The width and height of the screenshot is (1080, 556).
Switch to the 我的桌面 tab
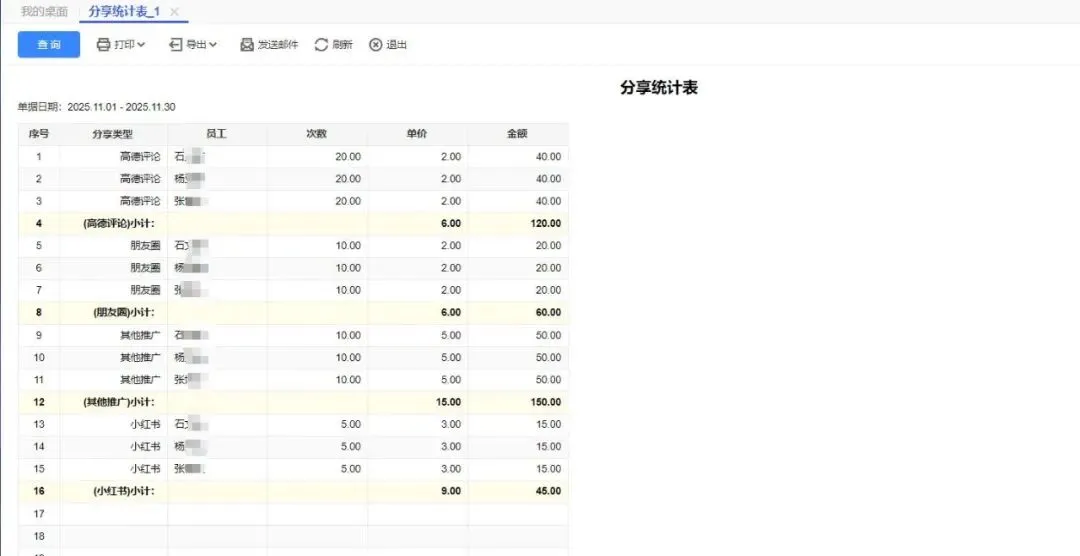44,12
